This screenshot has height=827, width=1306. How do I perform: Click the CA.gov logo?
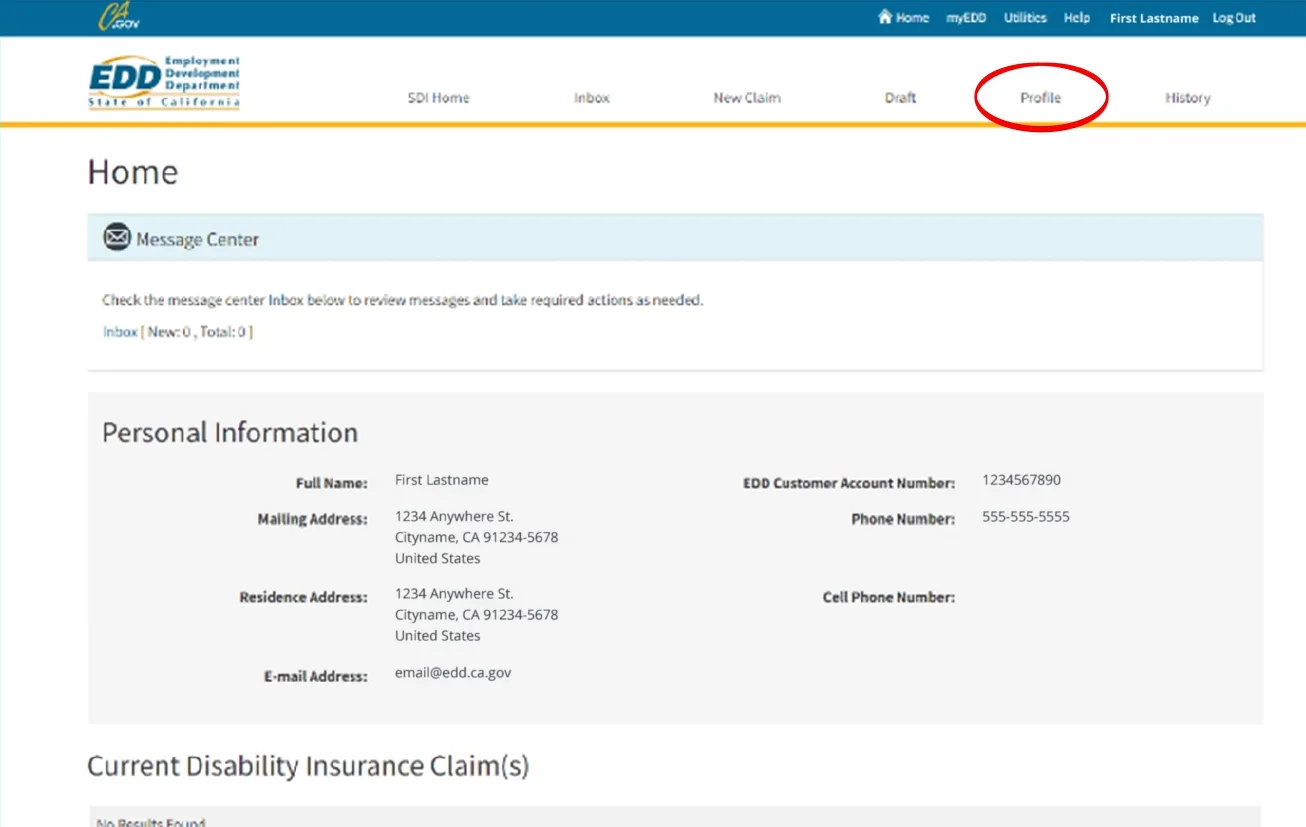tap(118, 17)
